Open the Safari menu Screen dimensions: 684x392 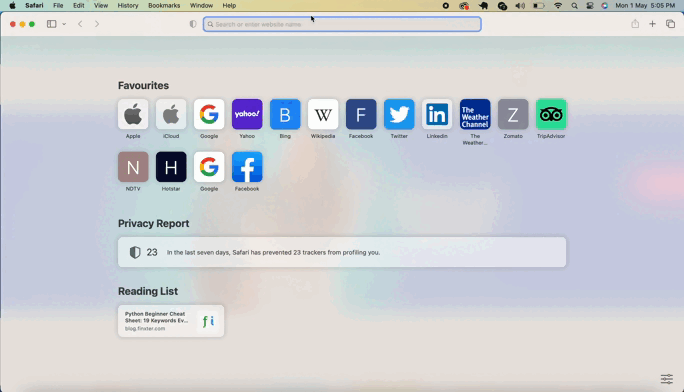point(34,6)
